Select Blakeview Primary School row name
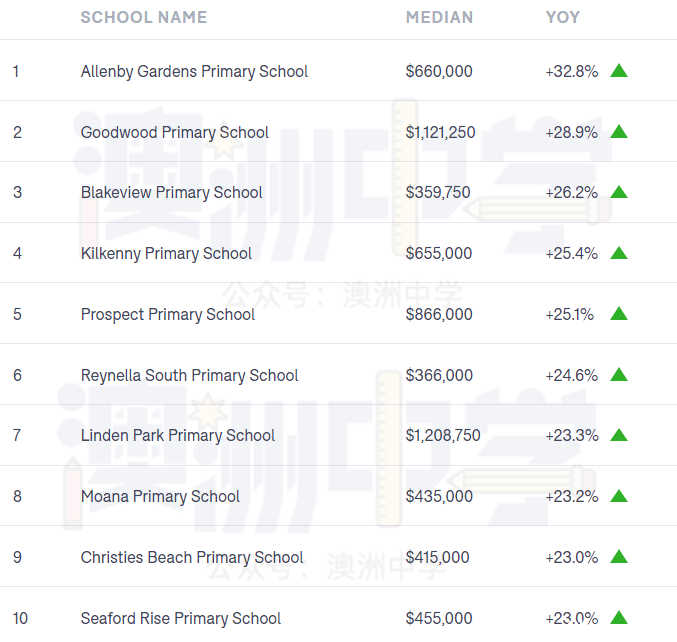The height and width of the screenshot is (642, 677). [x=171, y=193]
